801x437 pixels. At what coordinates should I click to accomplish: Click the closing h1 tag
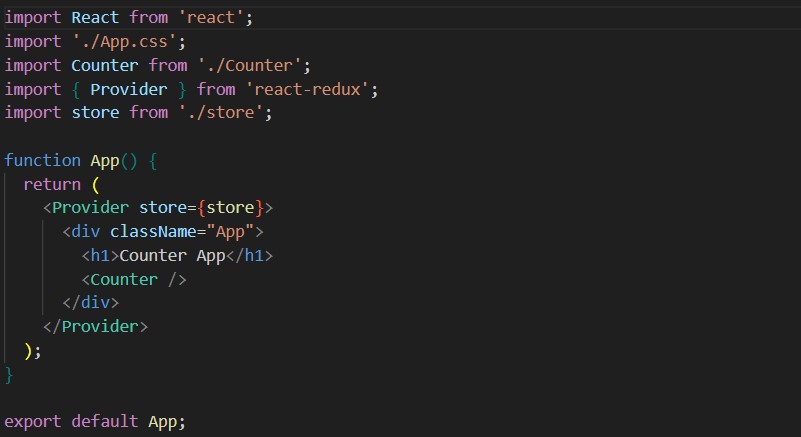(x=249, y=256)
